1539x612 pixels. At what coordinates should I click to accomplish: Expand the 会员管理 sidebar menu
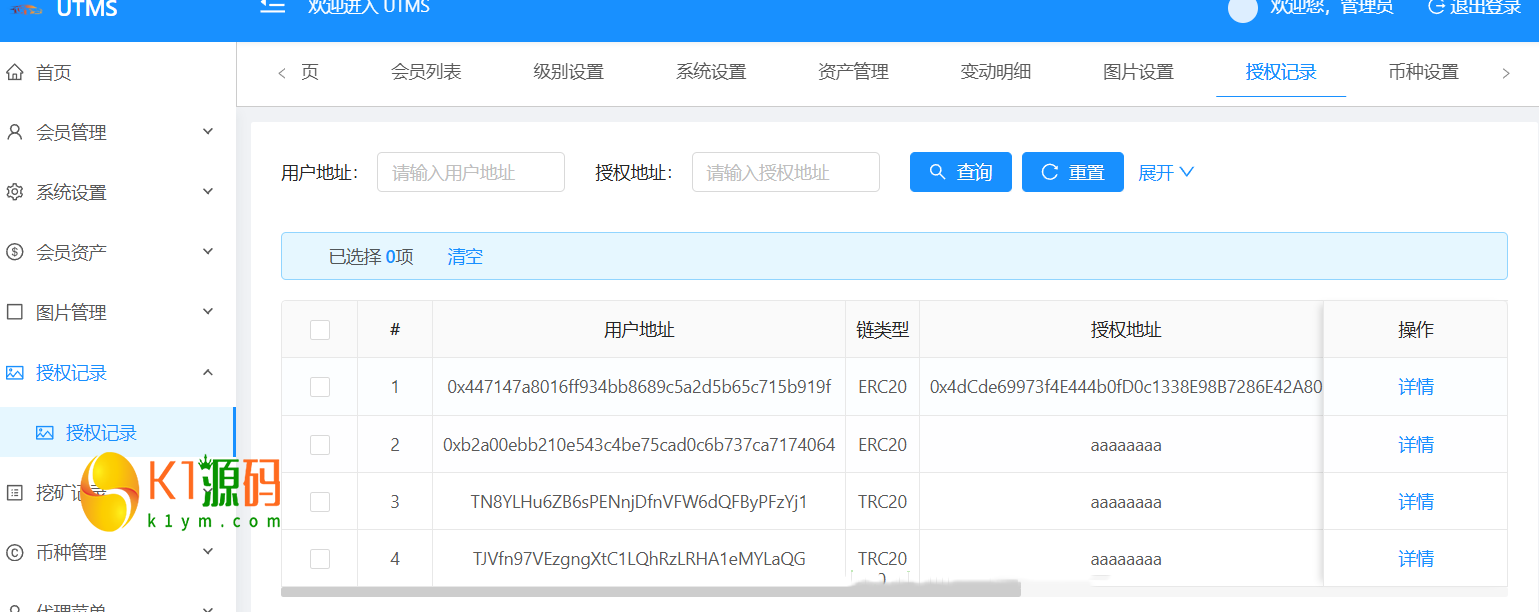208,132
